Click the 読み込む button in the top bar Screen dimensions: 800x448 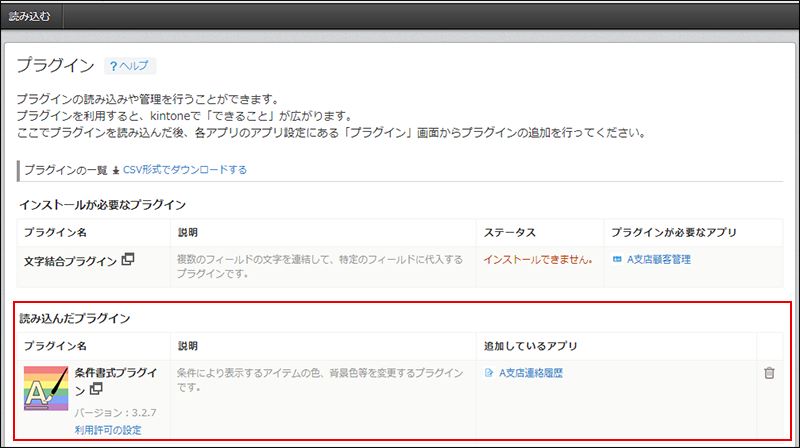tap(30, 16)
